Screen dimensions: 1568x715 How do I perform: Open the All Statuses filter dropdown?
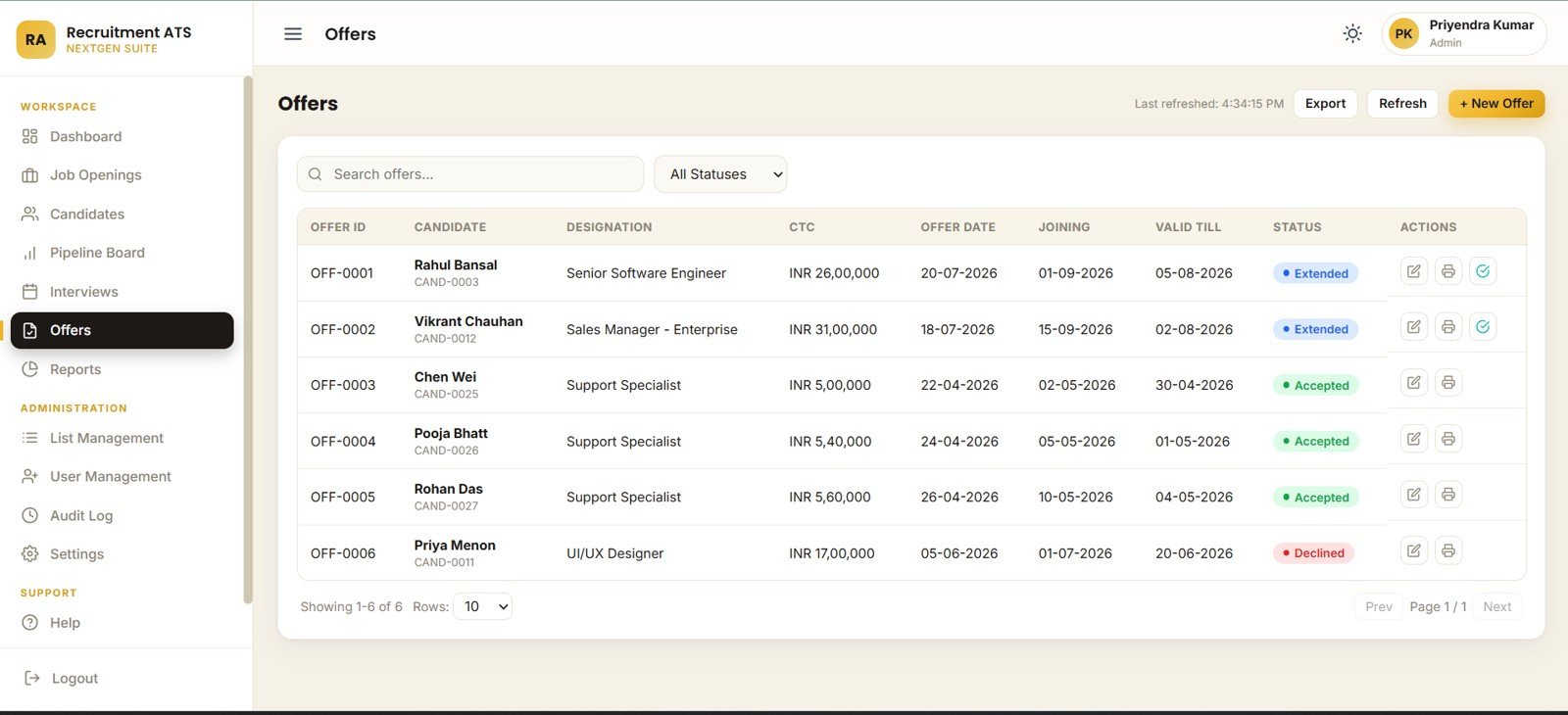point(720,174)
